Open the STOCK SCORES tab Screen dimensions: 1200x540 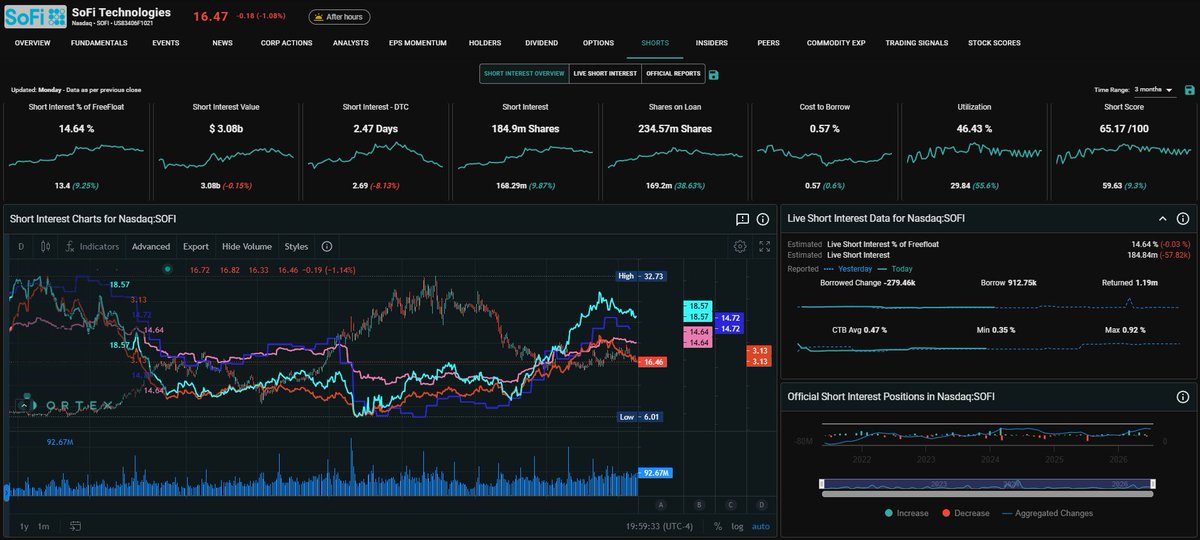(994, 43)
